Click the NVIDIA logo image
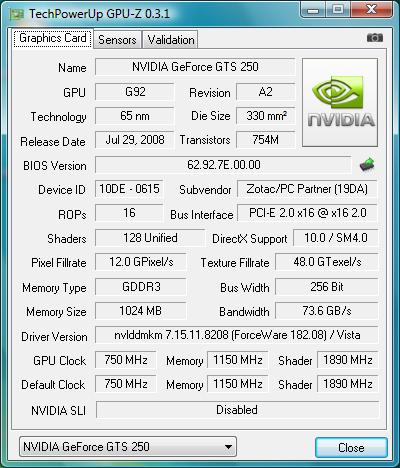 coord(340,102)
